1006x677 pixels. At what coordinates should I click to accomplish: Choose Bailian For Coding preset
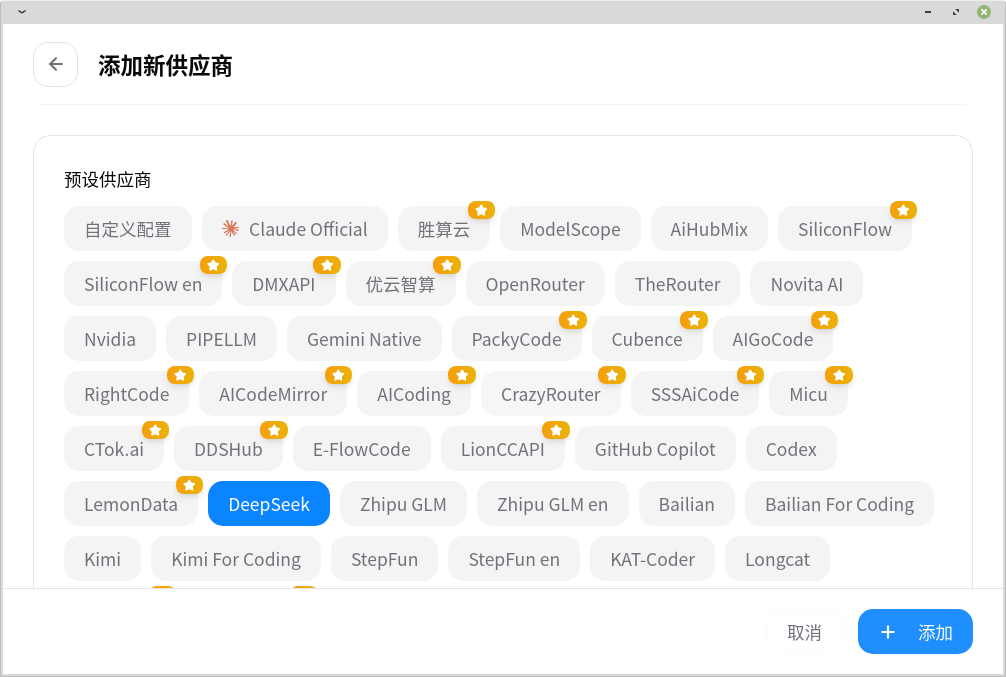click(839, 504)
